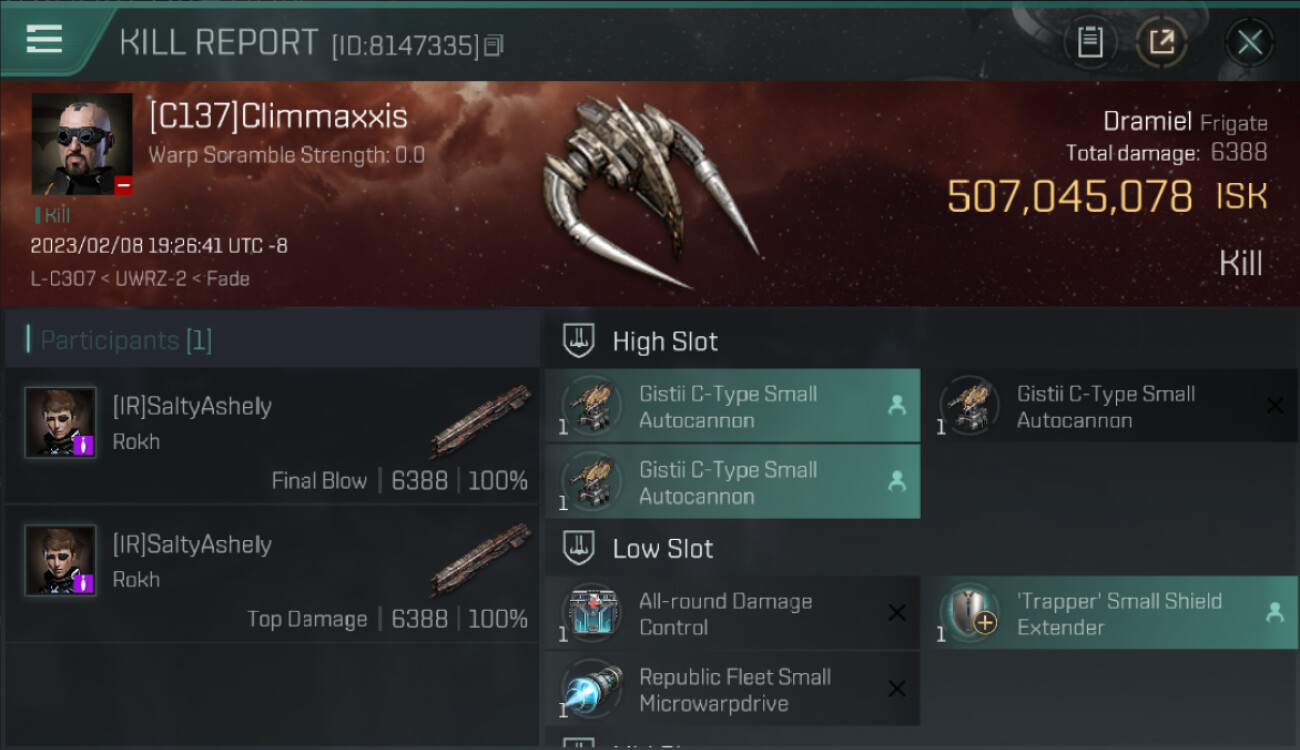Open SaltyAshely Top Damage portrait
The height and width of the screenshot is (750, 1300).
[60, 560]
